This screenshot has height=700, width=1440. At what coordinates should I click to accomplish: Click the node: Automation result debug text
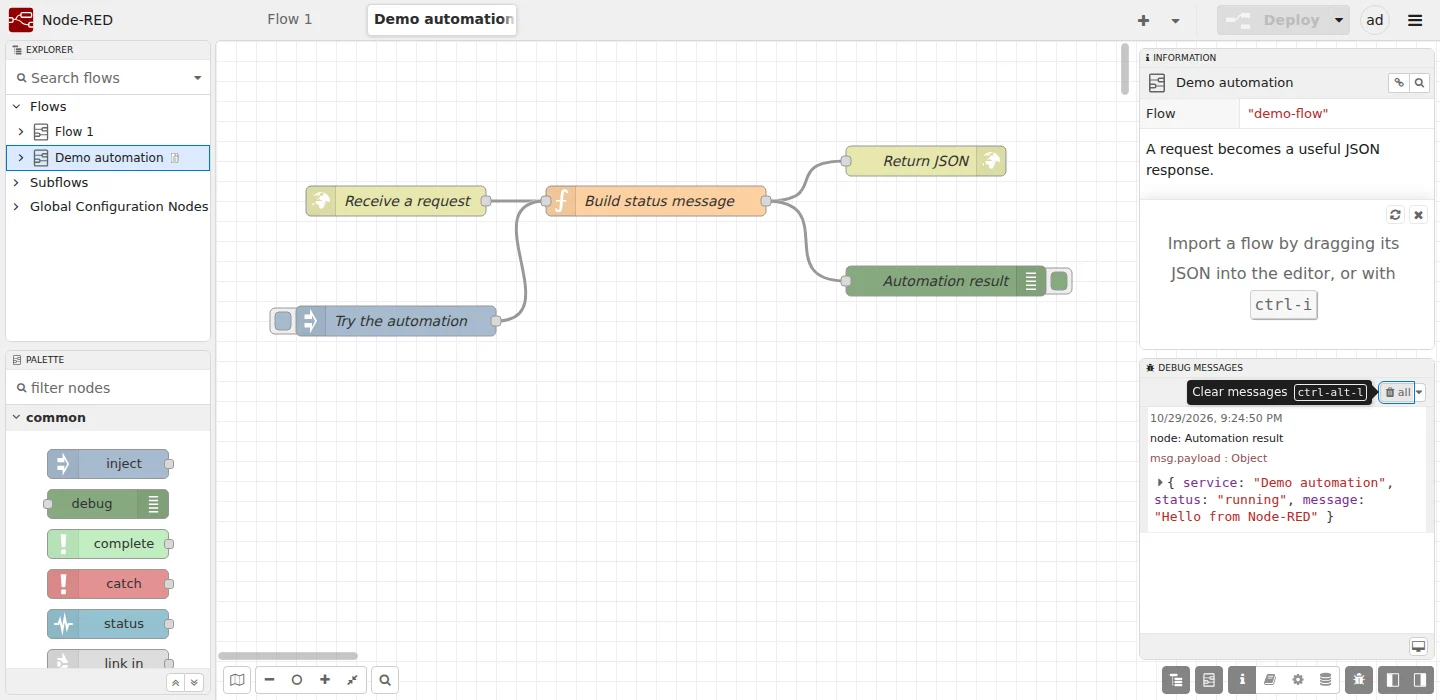tap(1216, 438)
